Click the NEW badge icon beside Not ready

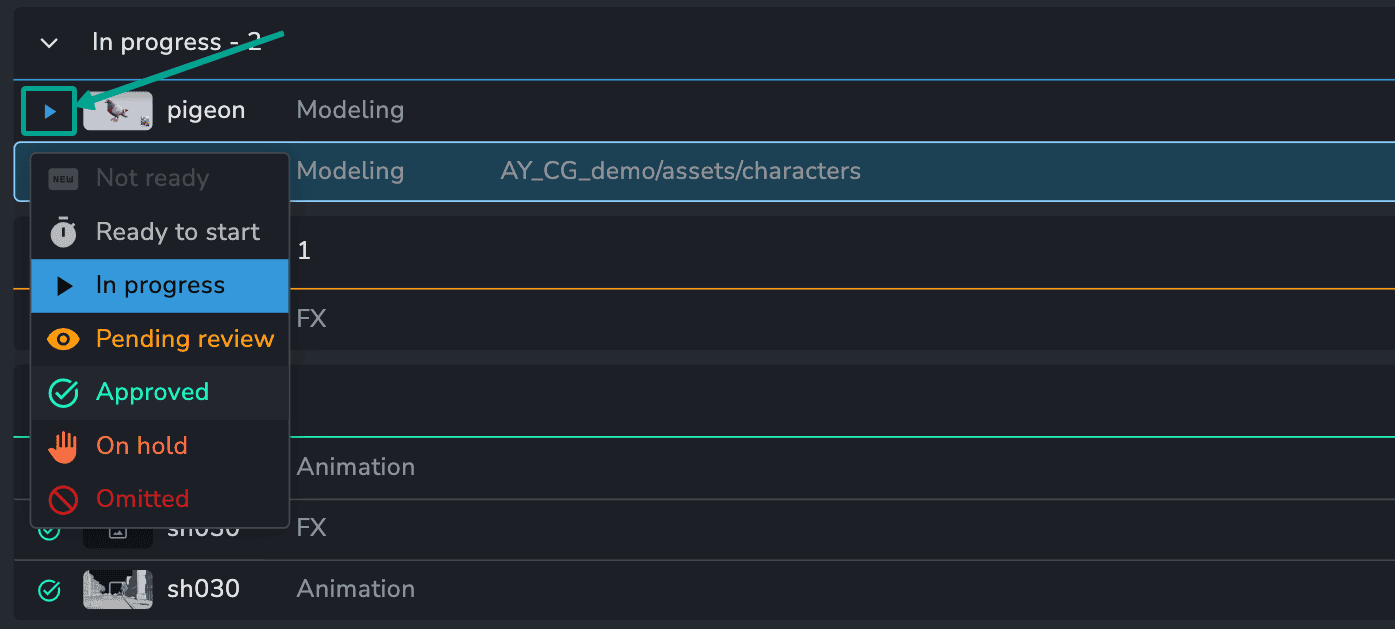coord(62,177)
